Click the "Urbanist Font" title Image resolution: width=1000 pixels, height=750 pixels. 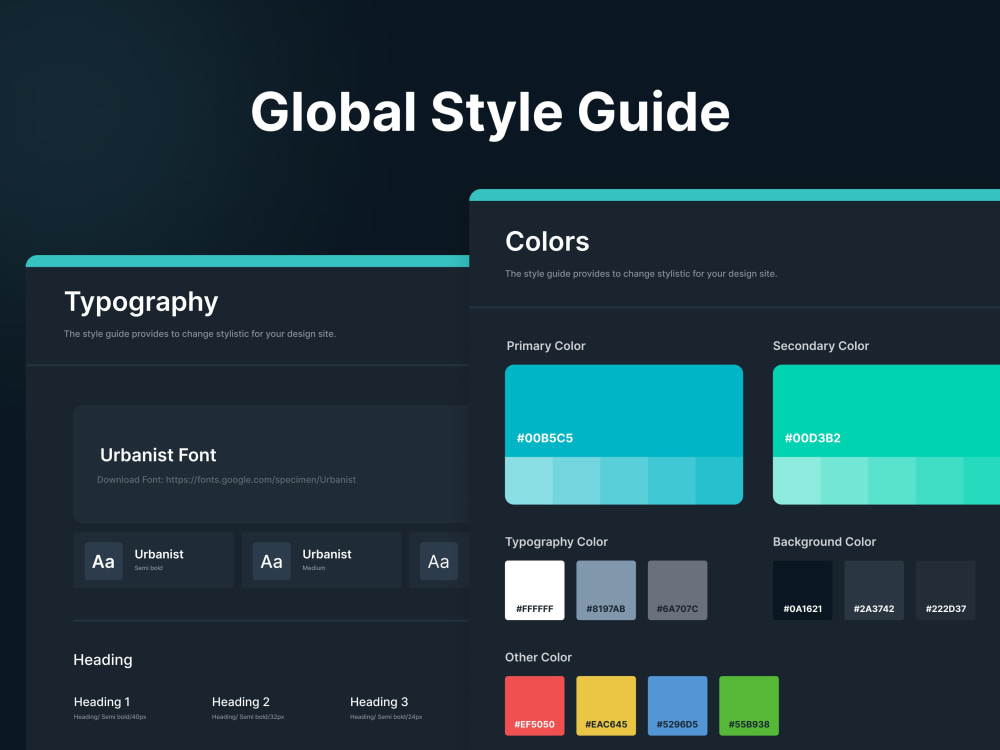158,455
